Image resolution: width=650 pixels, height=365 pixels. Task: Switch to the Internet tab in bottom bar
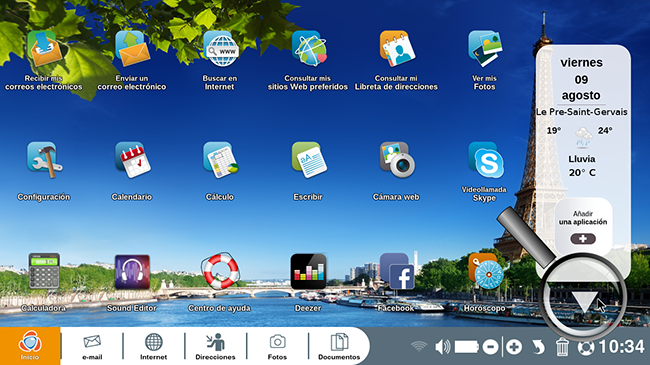click(153, 346)
